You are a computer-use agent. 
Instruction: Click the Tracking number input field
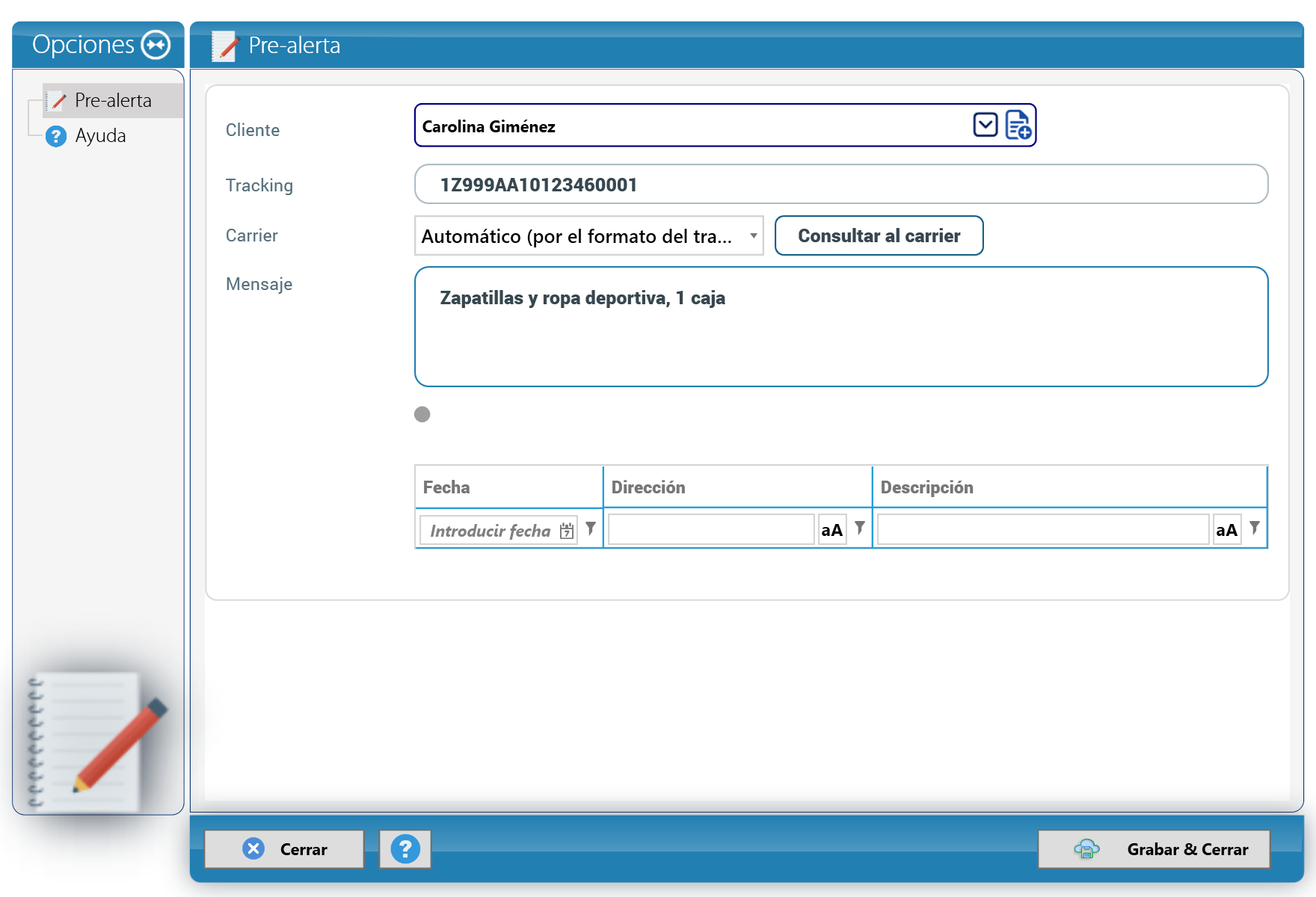[841, 184]
